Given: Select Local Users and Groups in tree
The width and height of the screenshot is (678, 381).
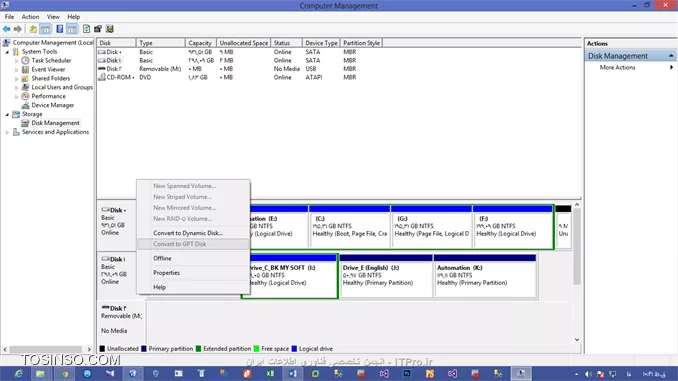Looking at the screenshot, I should coord(62,87).
